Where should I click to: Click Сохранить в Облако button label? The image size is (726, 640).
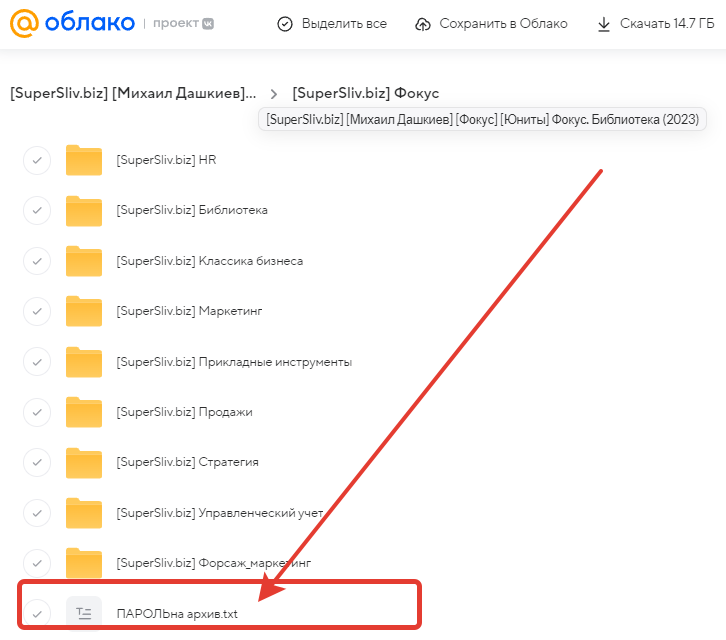tap(503, 24)
